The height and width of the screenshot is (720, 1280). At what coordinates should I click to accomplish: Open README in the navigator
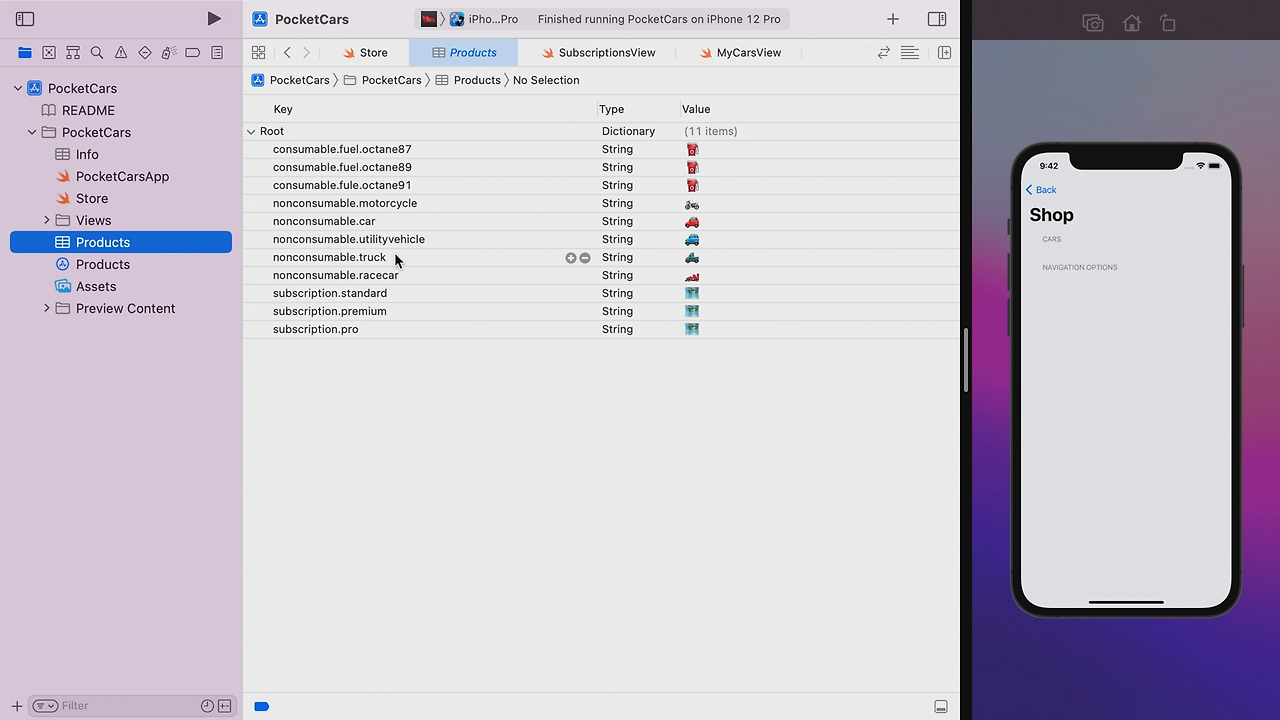pyautogui.click(x=88, y=110)
